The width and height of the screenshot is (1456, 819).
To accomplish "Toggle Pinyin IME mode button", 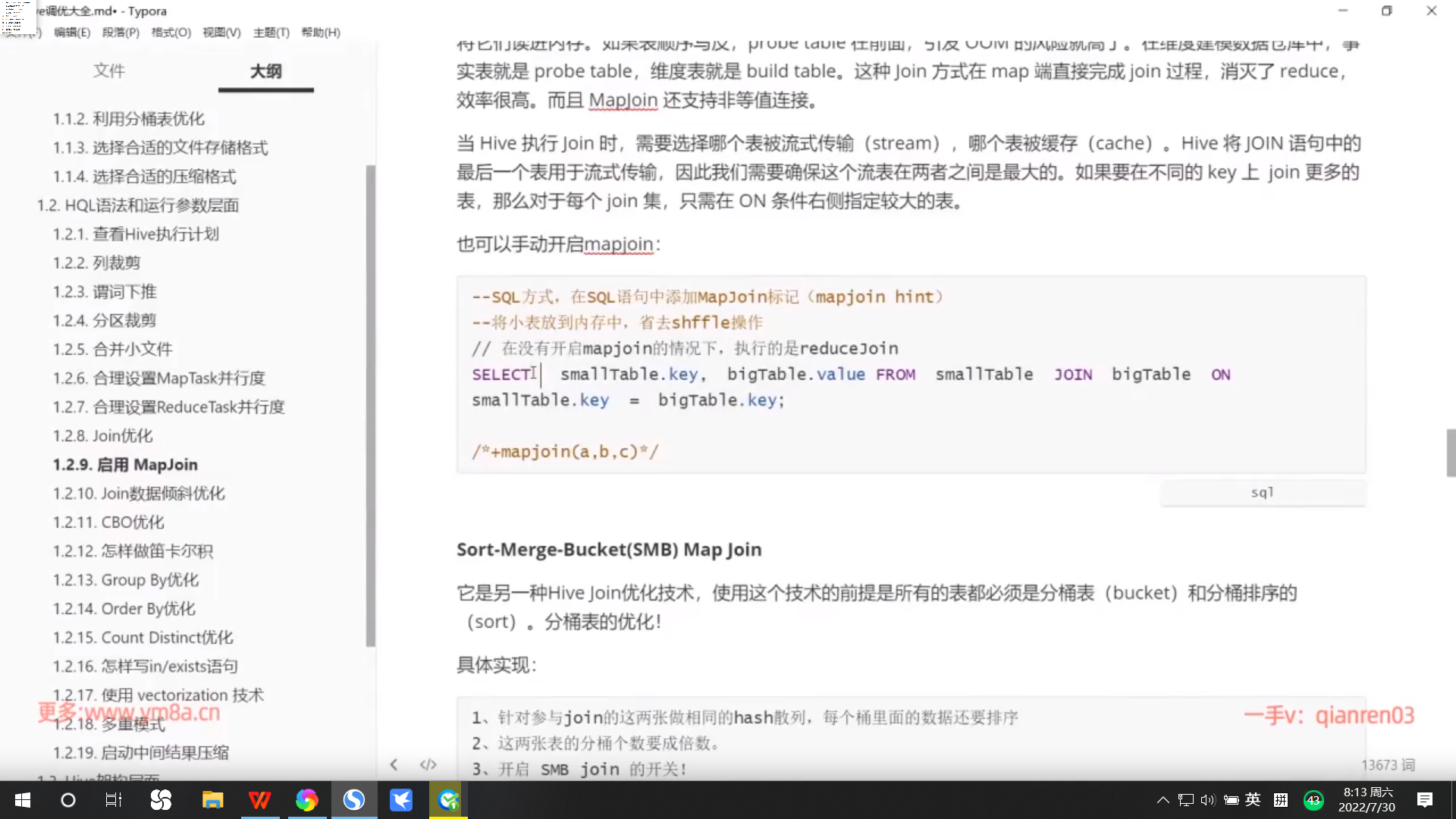I will tap(1281, 800).
